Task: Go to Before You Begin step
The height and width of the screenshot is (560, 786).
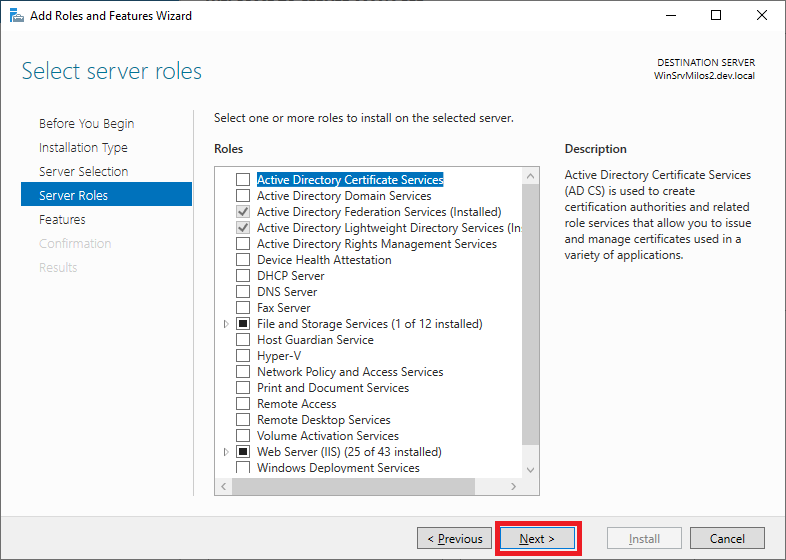Action: pos(86,124)
